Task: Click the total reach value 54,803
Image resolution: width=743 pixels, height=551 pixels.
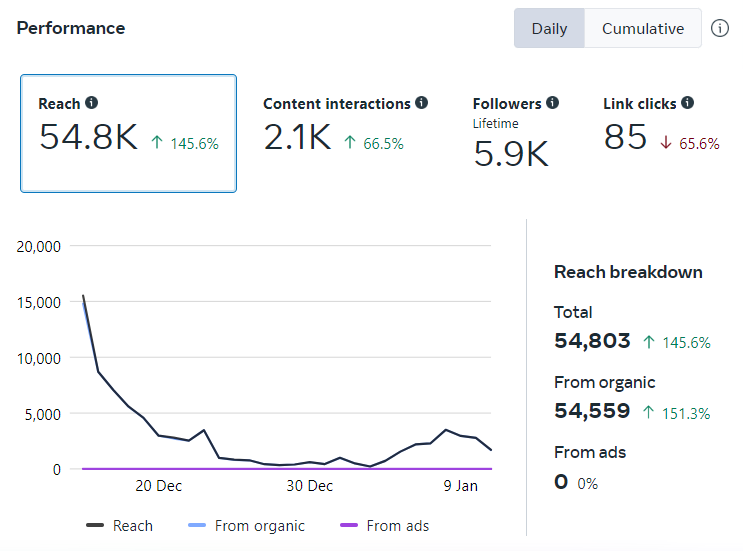Action: click(592, 341)
